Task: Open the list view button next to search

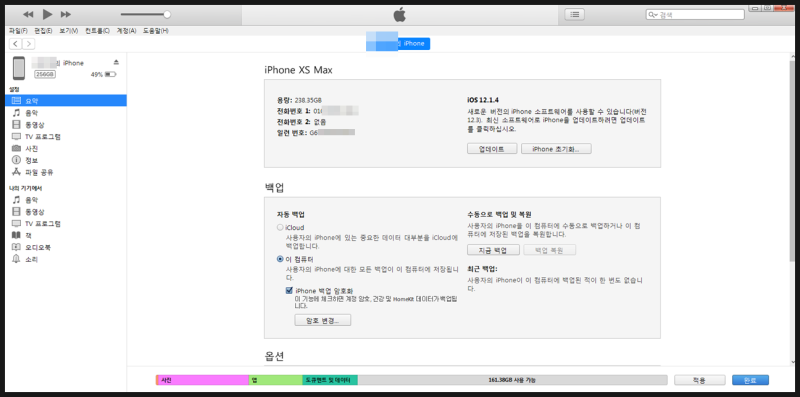Action: [x=574, y=14]
